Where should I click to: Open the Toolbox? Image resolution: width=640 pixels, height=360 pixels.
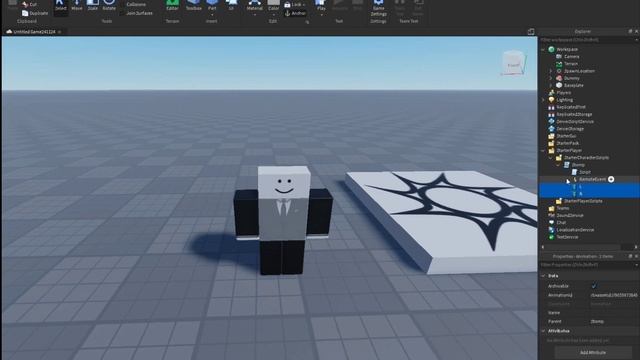(193, 6)
